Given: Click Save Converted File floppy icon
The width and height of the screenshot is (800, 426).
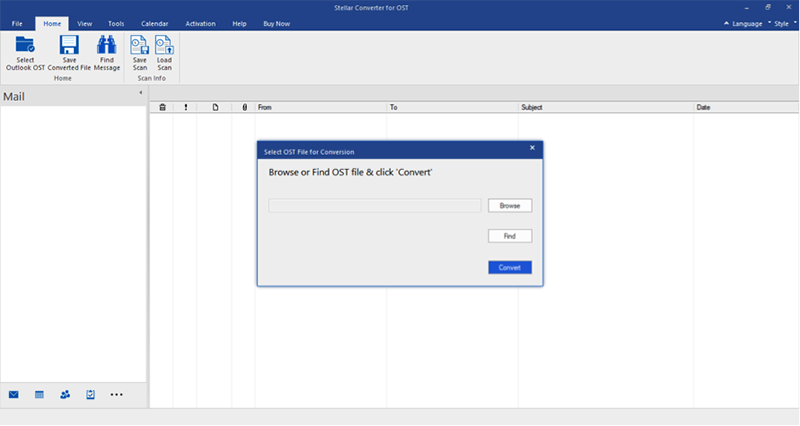Looking at the screenshot, I should tap(69, 46).
